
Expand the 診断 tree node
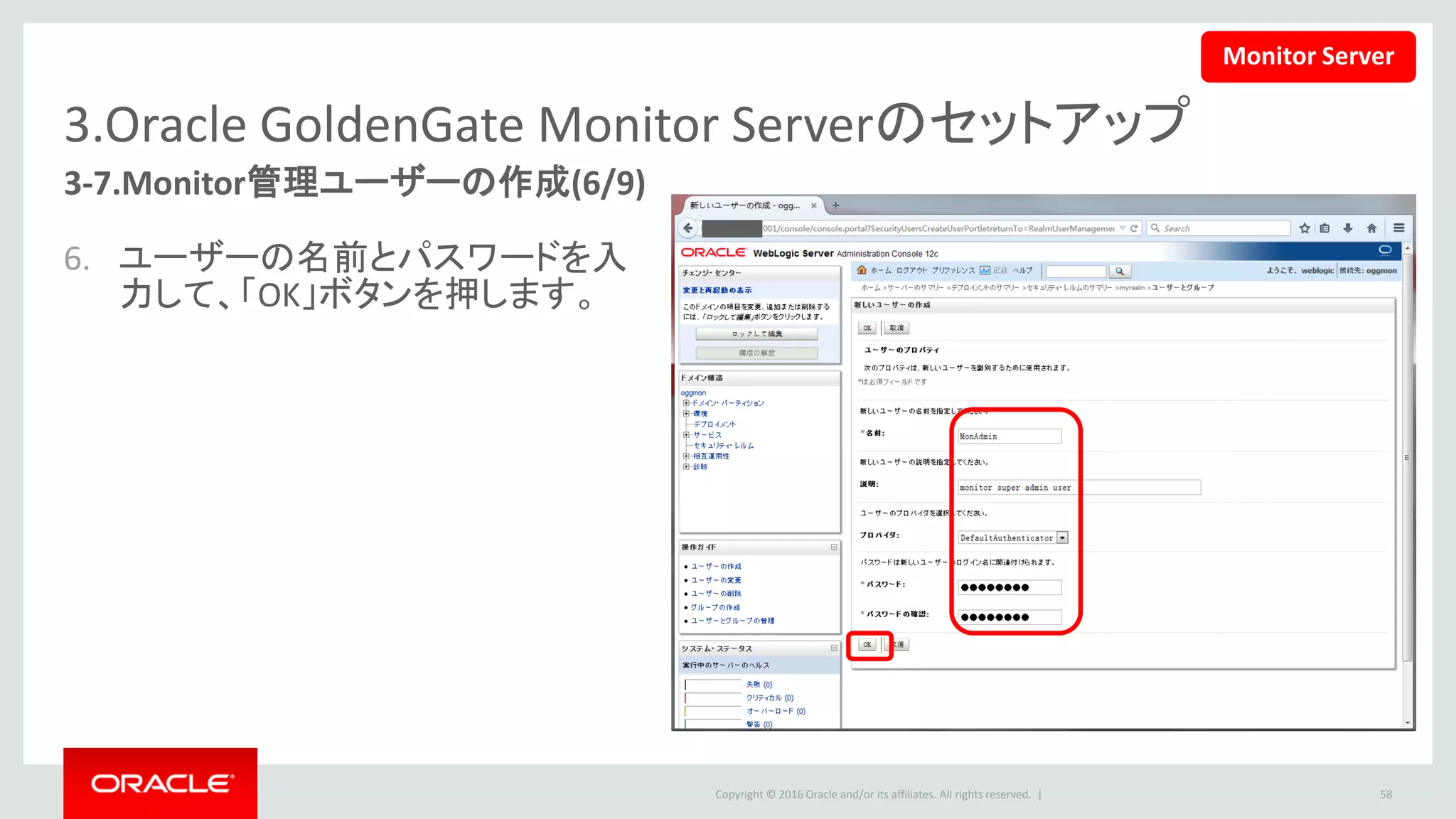coord(686,467)
